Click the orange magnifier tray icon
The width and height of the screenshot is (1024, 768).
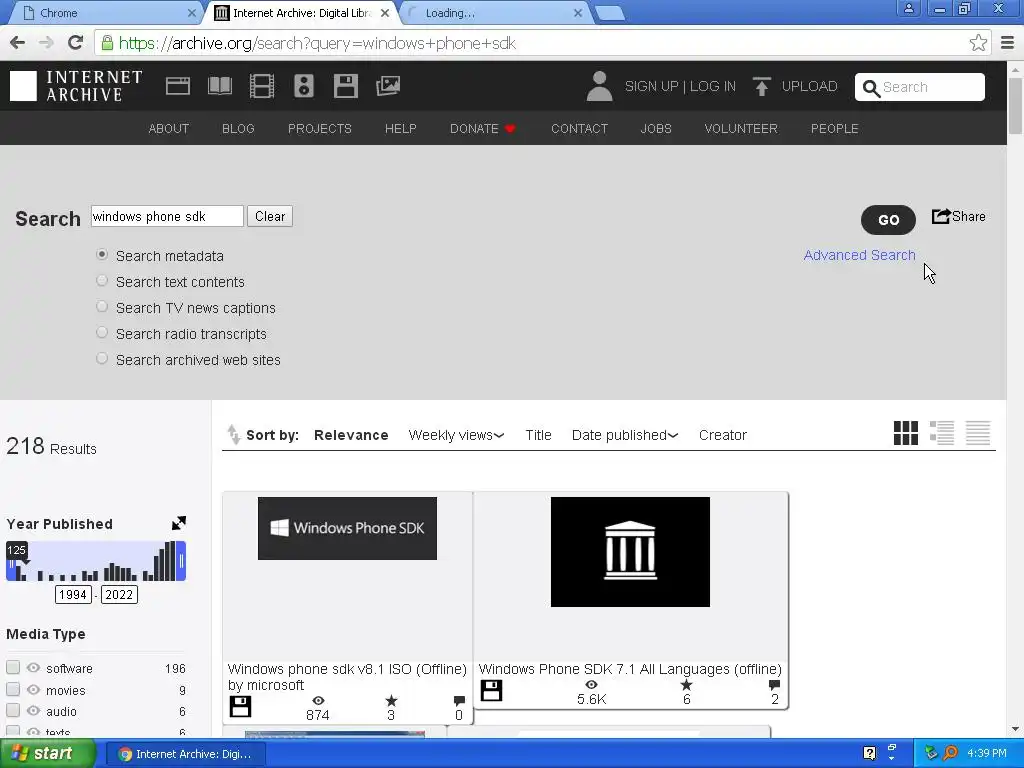point(950,753)
